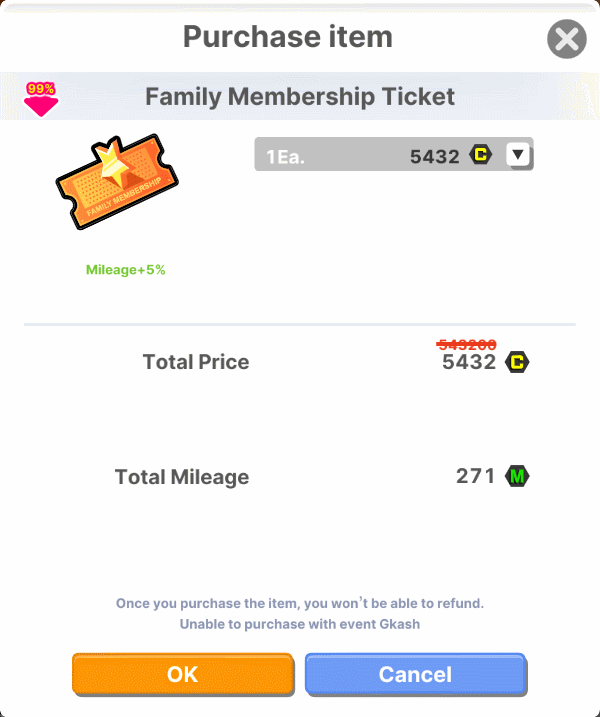Click the Gkash coin icon beside Total Price
This screenshot has height=717, width=600.
point(517,362)
